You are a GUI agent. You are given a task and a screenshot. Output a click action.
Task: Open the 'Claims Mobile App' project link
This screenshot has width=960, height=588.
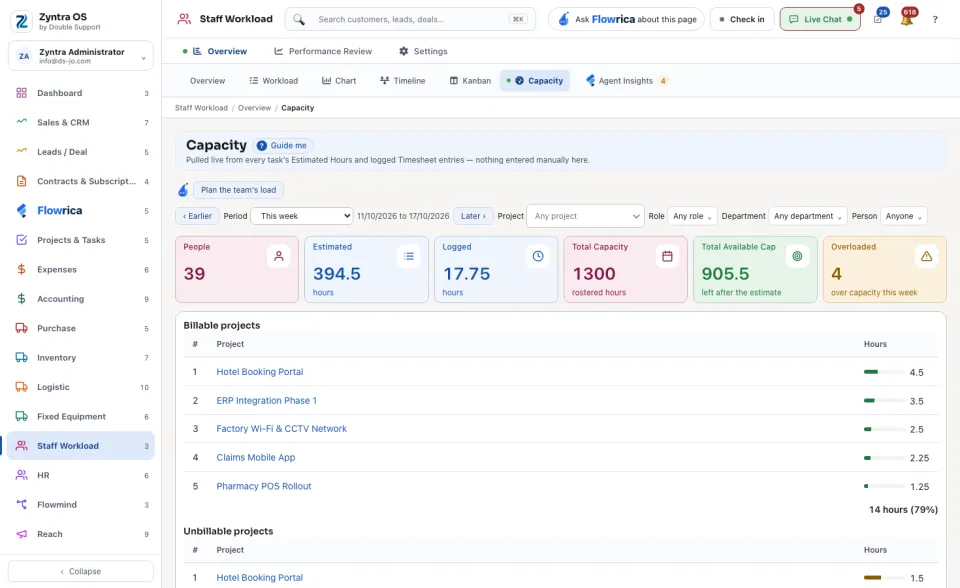coord(255,458)
